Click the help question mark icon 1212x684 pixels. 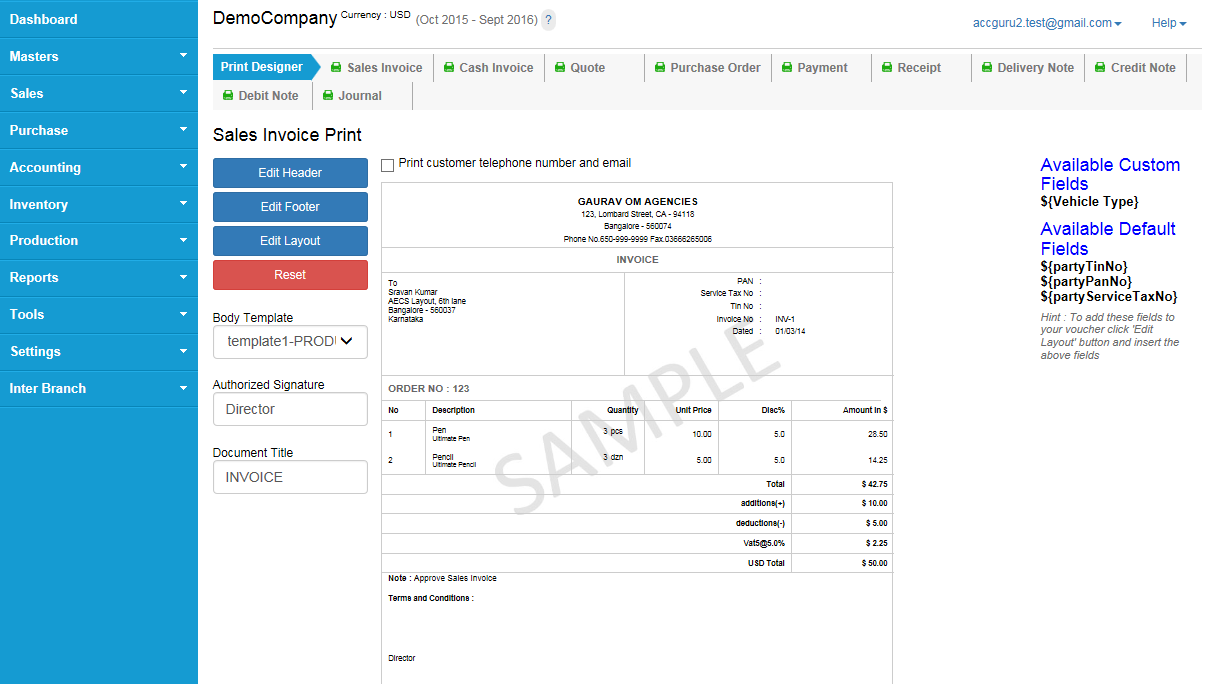click(548, 20)
